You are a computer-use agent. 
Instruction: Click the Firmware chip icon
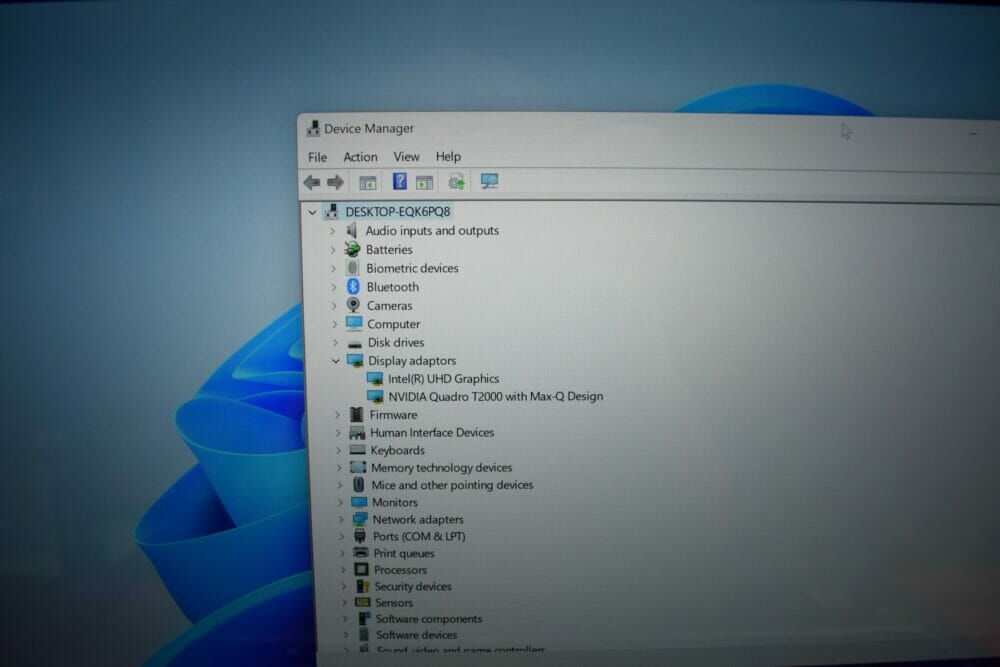click(x=357, y=414)
